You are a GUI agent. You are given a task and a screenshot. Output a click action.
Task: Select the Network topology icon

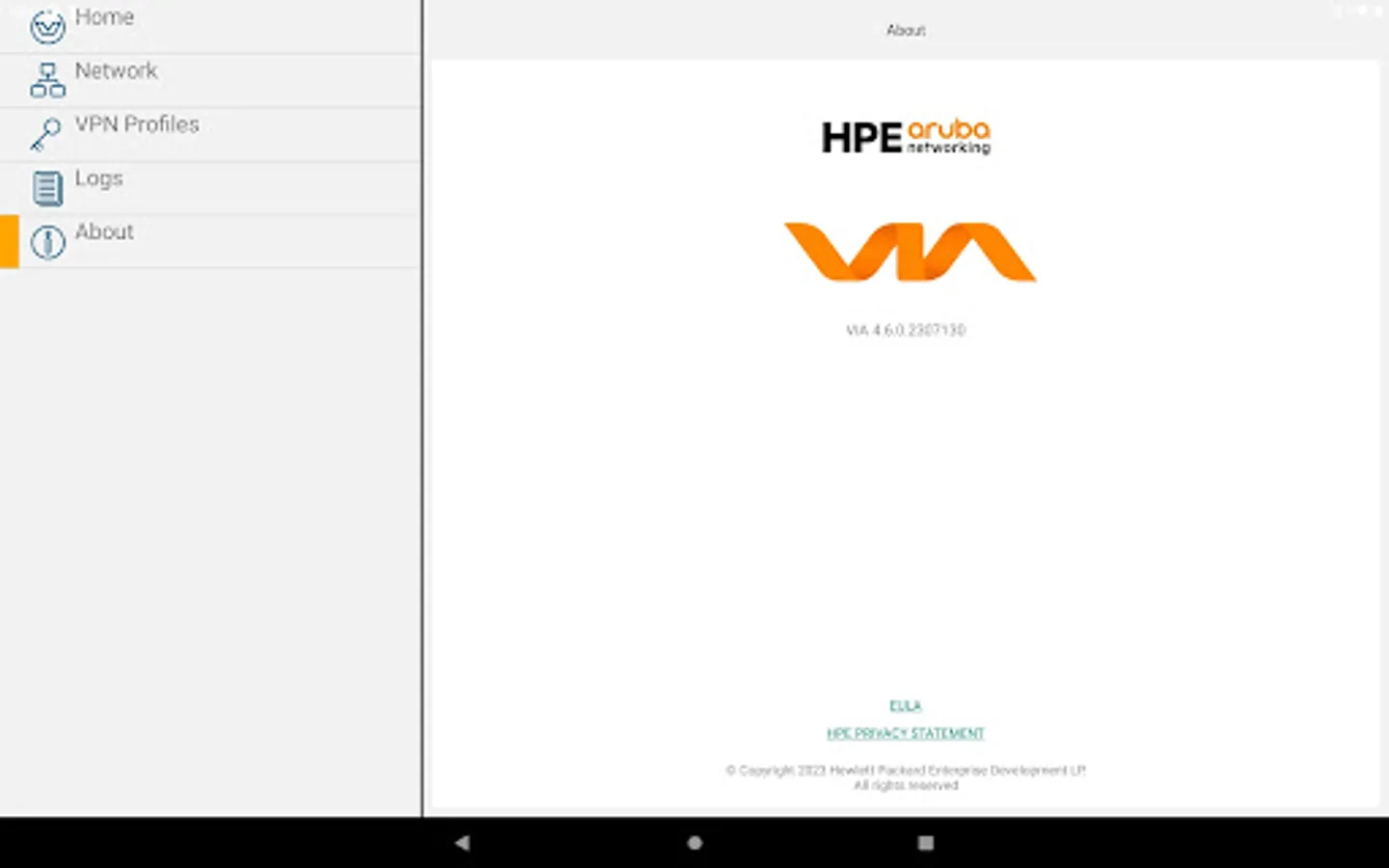(x=47, y=80)
